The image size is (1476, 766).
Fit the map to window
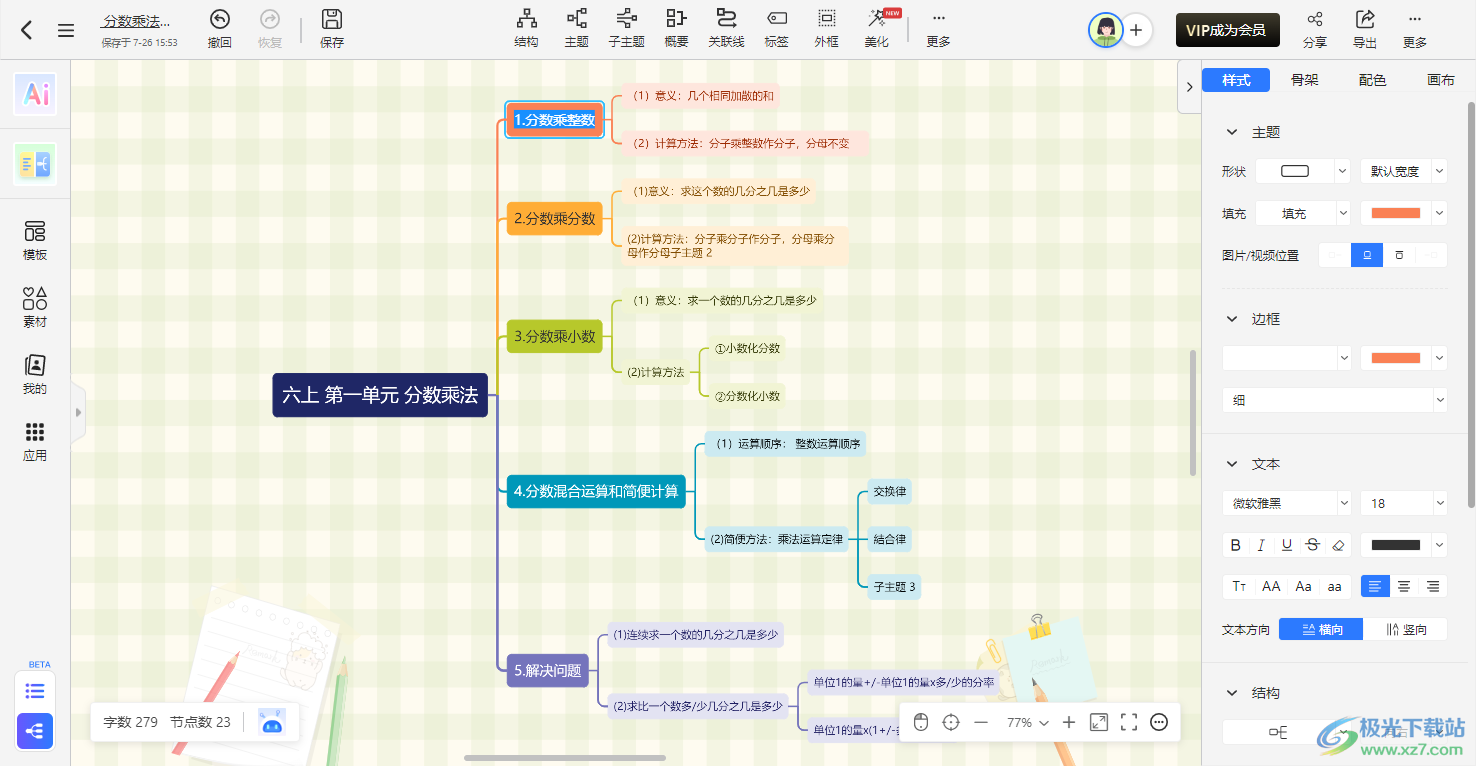click(1099, 722)
